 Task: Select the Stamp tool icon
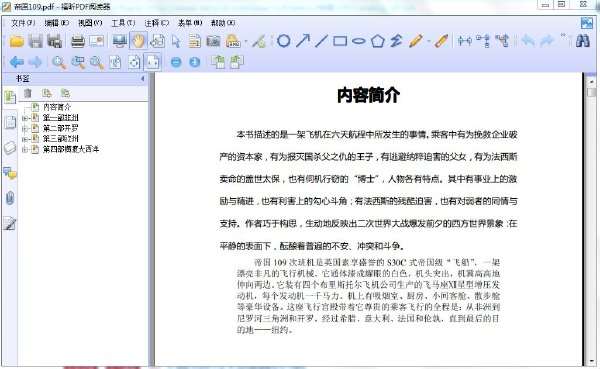[x=233, y=41]
